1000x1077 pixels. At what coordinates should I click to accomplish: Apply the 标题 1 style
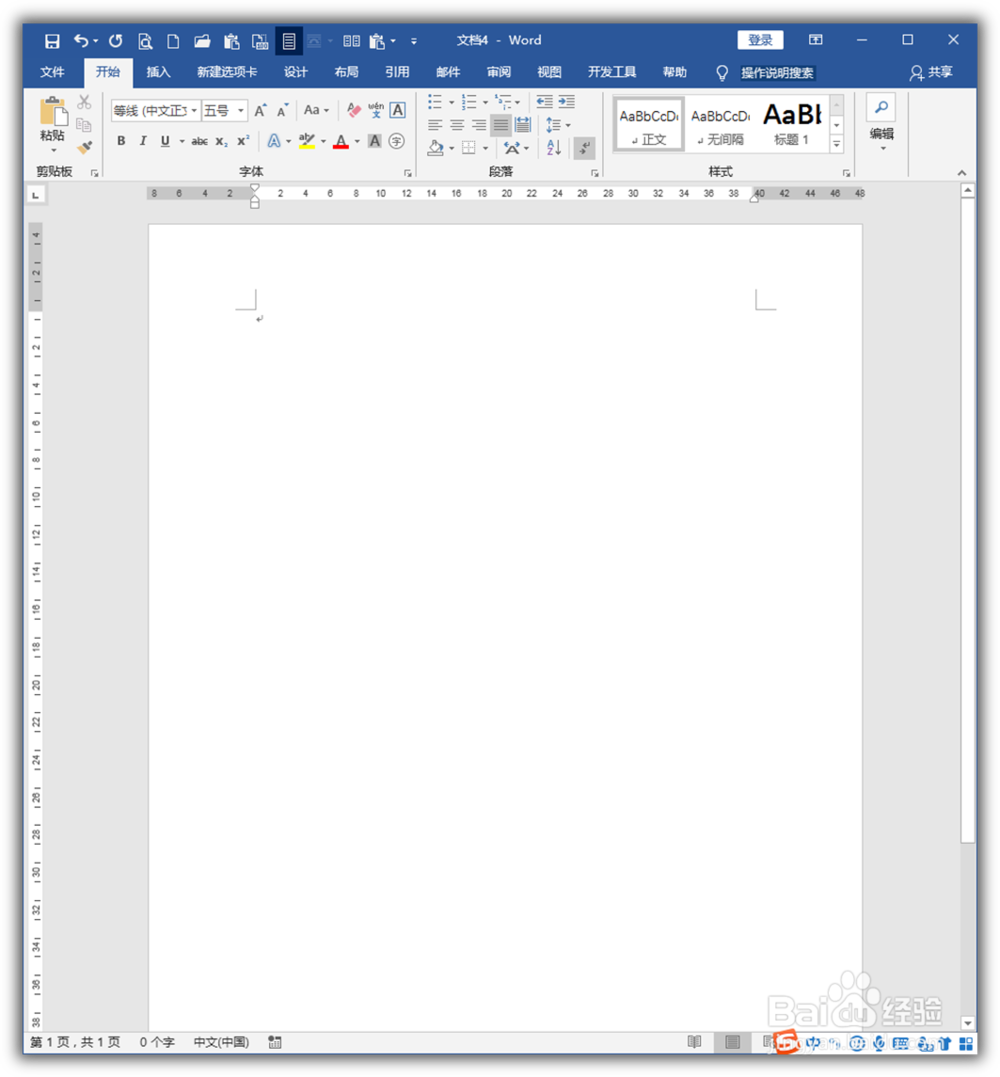pos(792,122)
